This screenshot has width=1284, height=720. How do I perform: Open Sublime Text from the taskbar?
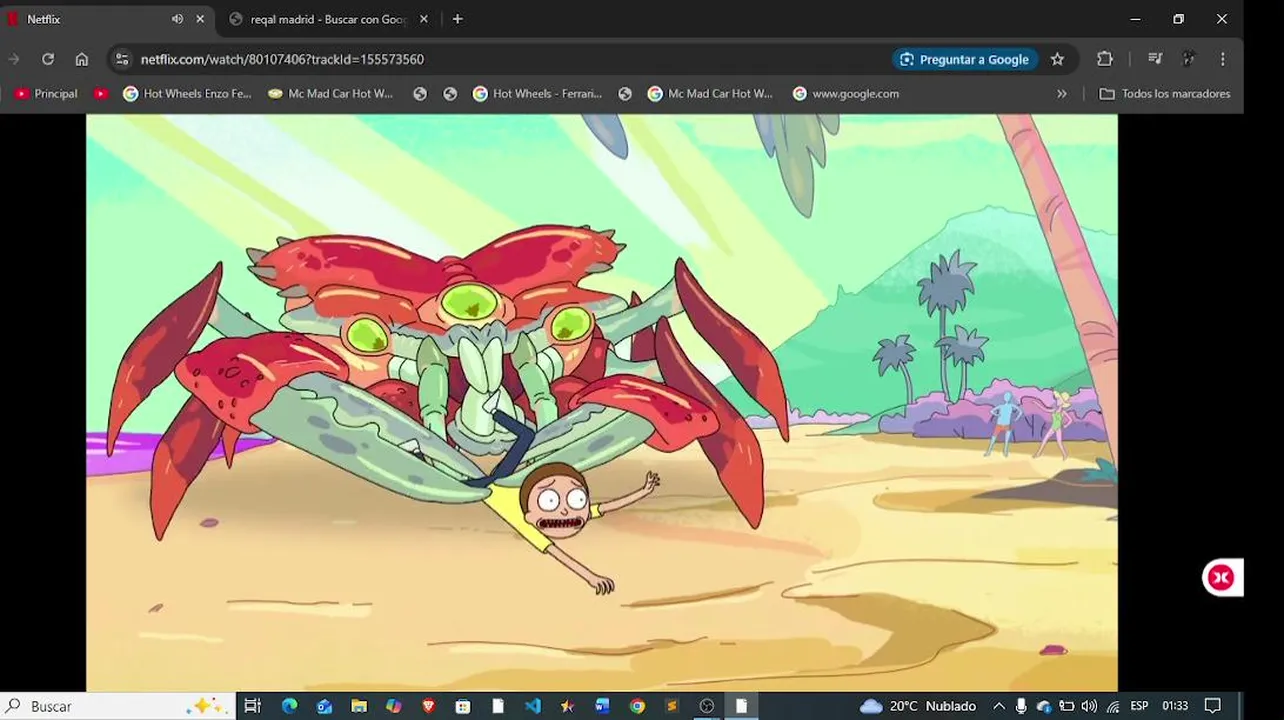click(672, 706)
